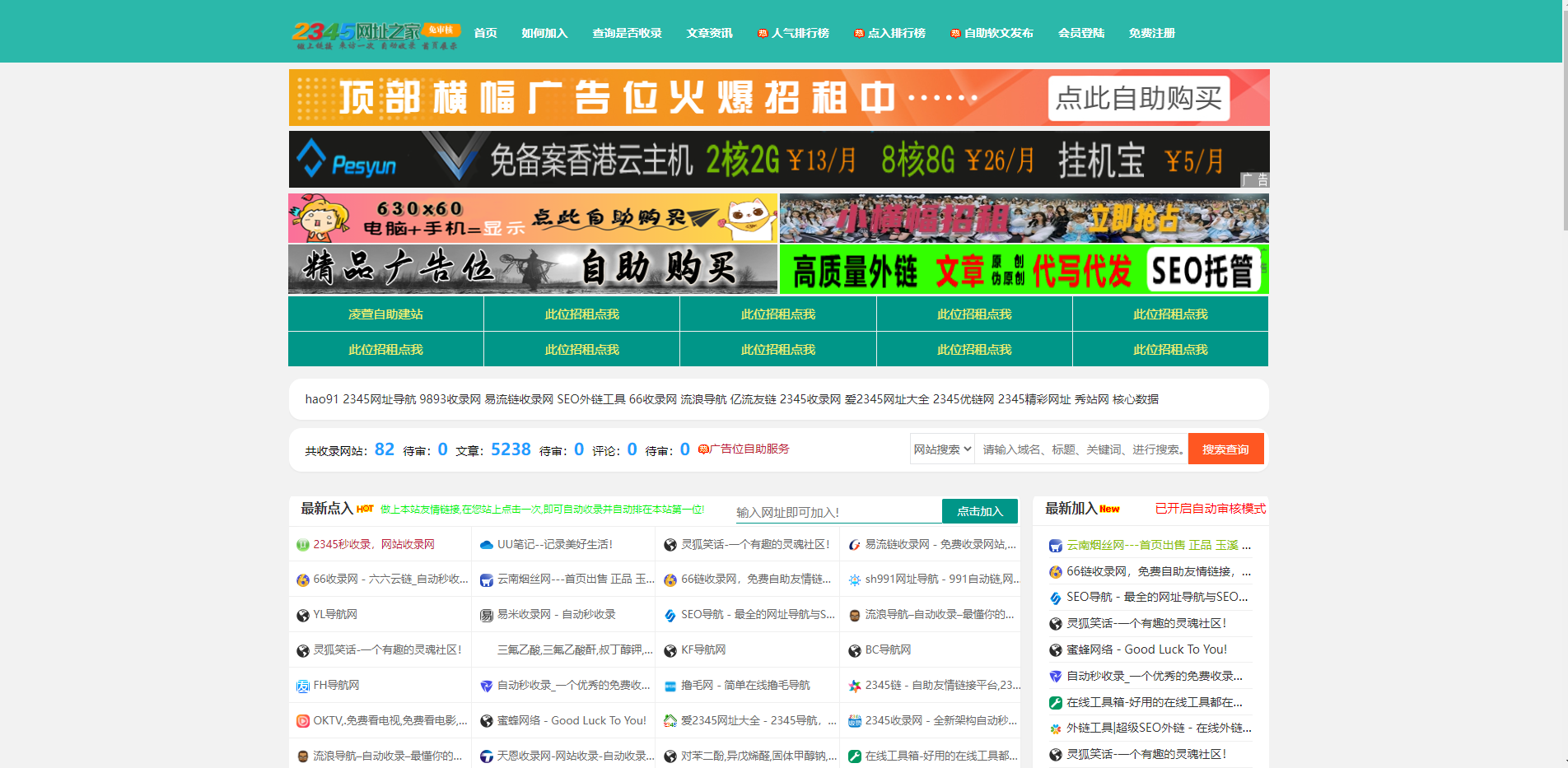
Task: Open the 如何加入 menu item
Action: (x=544, y=33)
